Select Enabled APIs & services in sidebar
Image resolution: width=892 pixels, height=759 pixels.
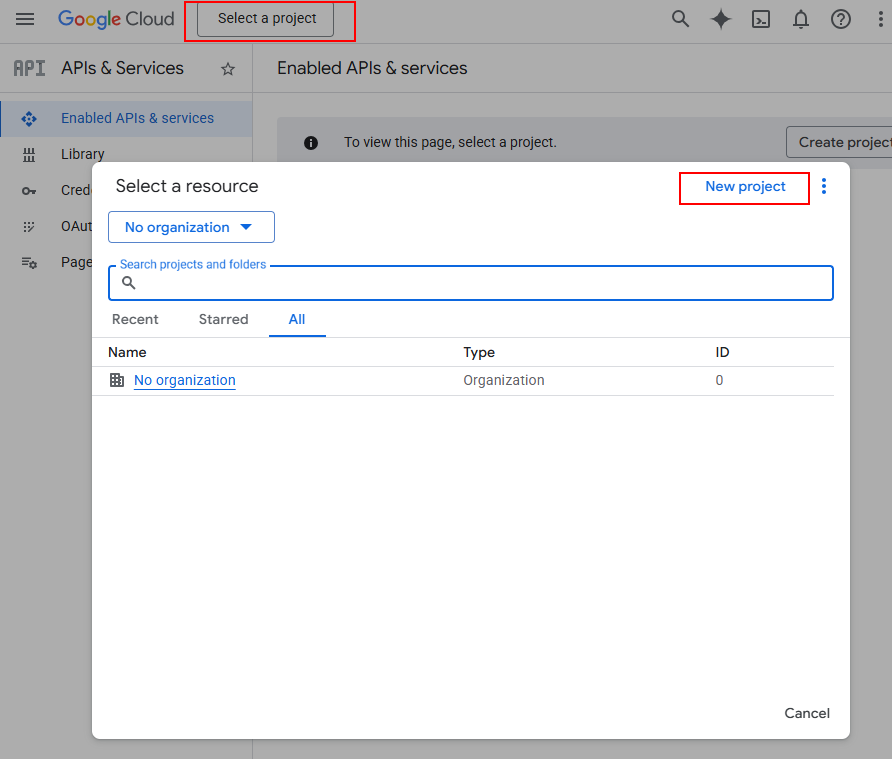pos(137,118)
